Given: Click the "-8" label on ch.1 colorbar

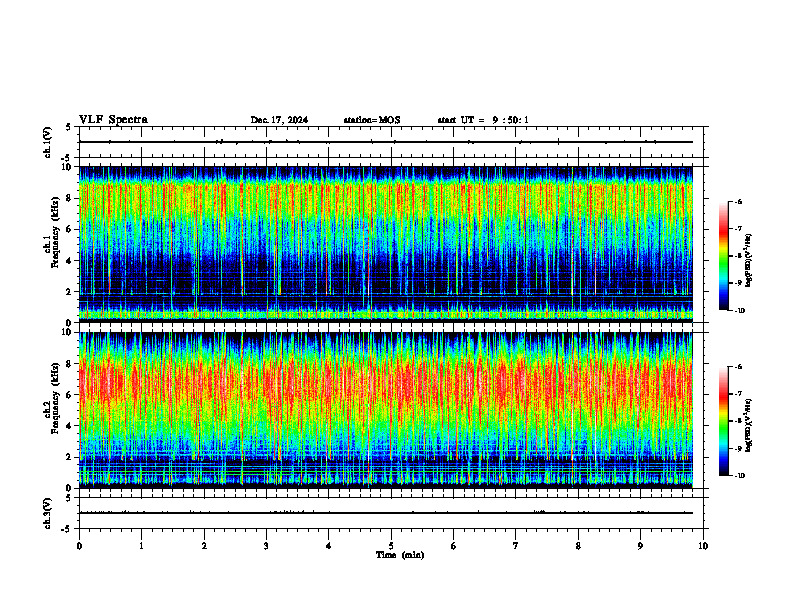Looking at the screenshot, I should click(739, 256).
